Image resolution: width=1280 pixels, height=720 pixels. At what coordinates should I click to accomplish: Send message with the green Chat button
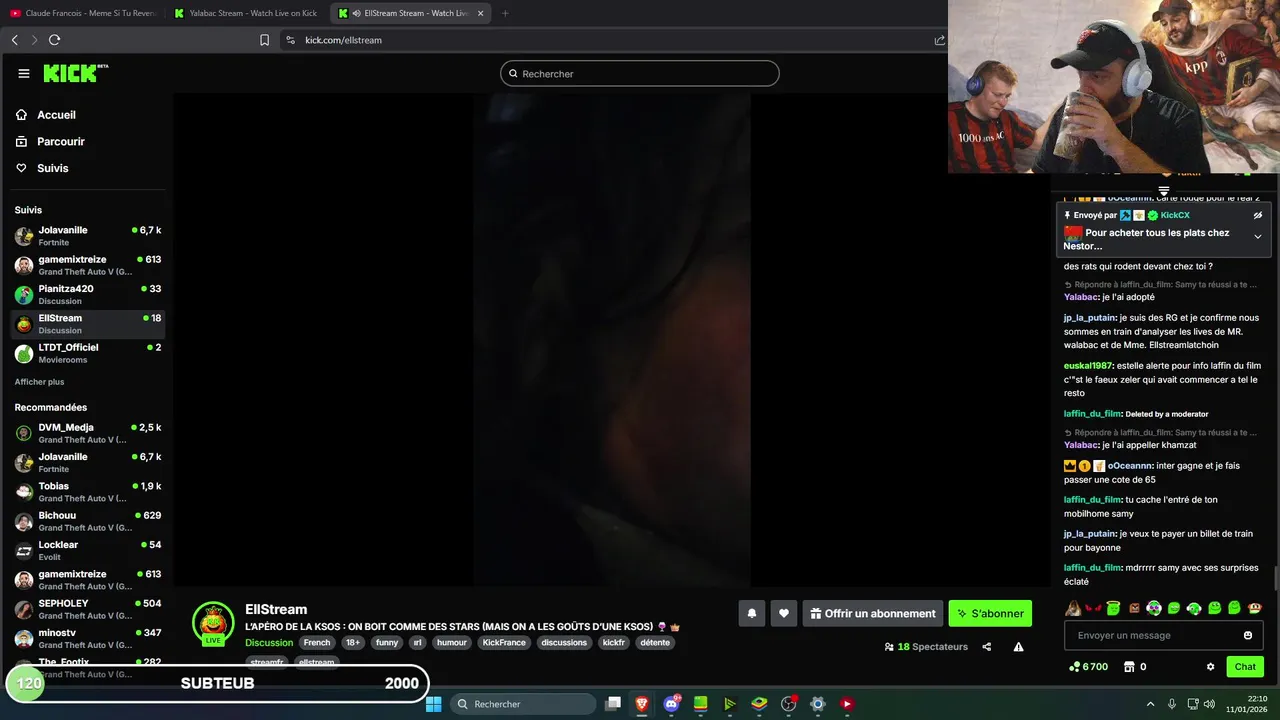click(1245, 667)
